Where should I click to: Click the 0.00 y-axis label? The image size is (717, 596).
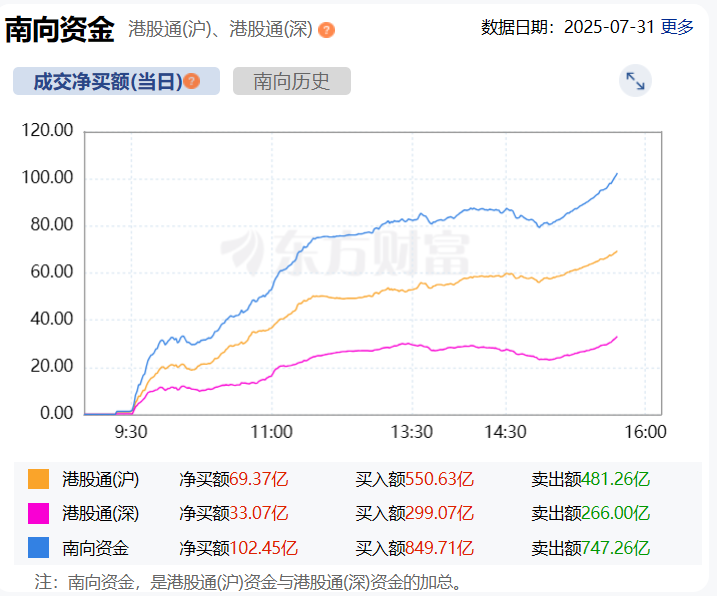[57, 413]
